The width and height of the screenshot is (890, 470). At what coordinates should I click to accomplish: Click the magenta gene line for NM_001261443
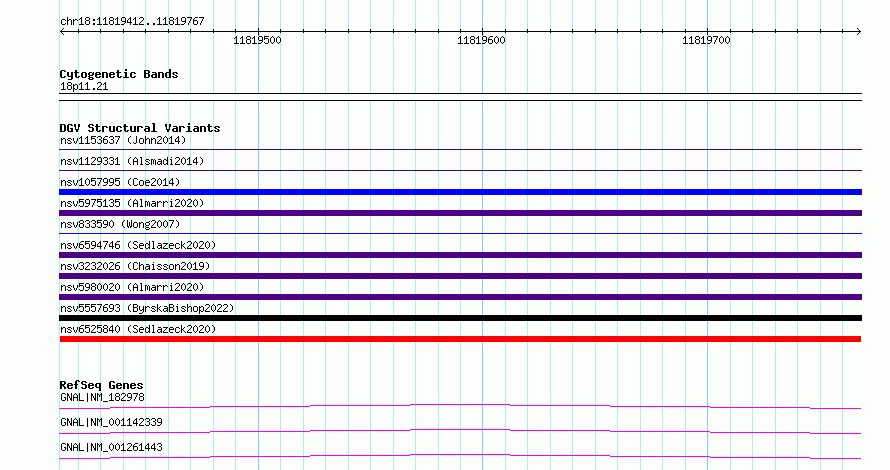(460, 455)
